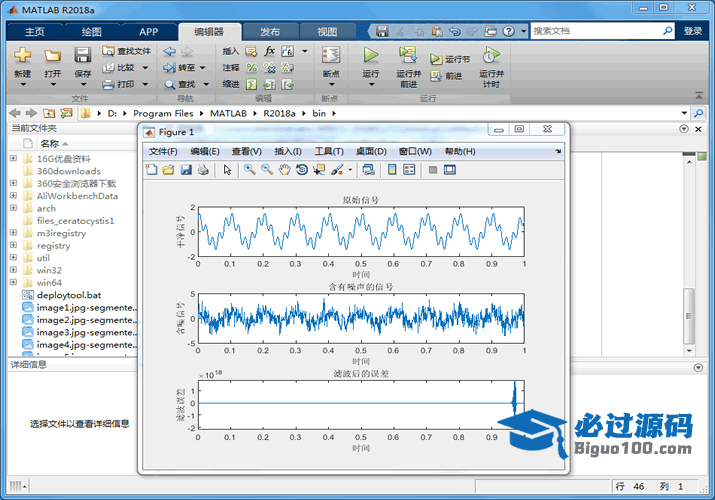
Task: Select the deploytool.bat file
Action: [69, 295]
